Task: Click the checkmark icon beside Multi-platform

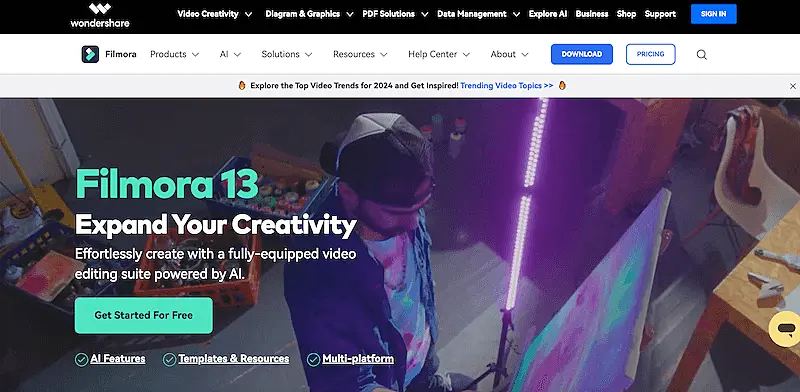Action: click(313, 360)
